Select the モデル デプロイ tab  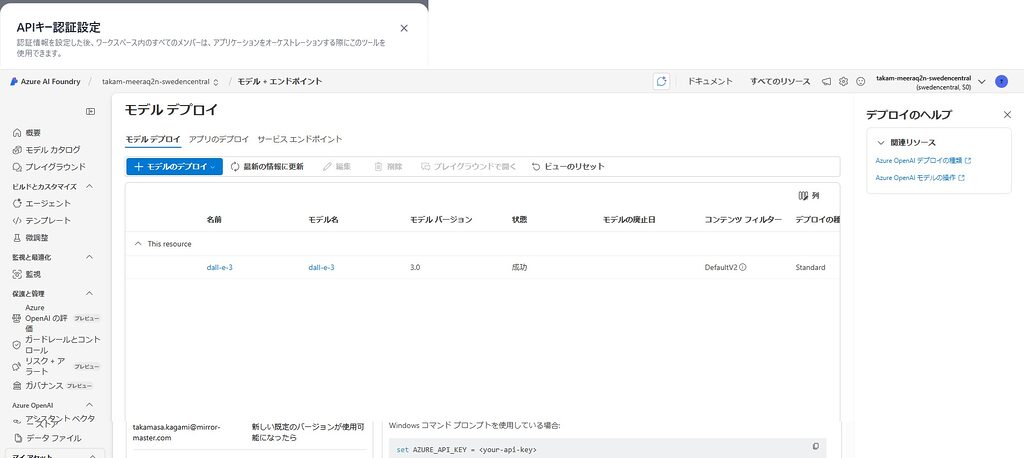[x=153, y=139]
